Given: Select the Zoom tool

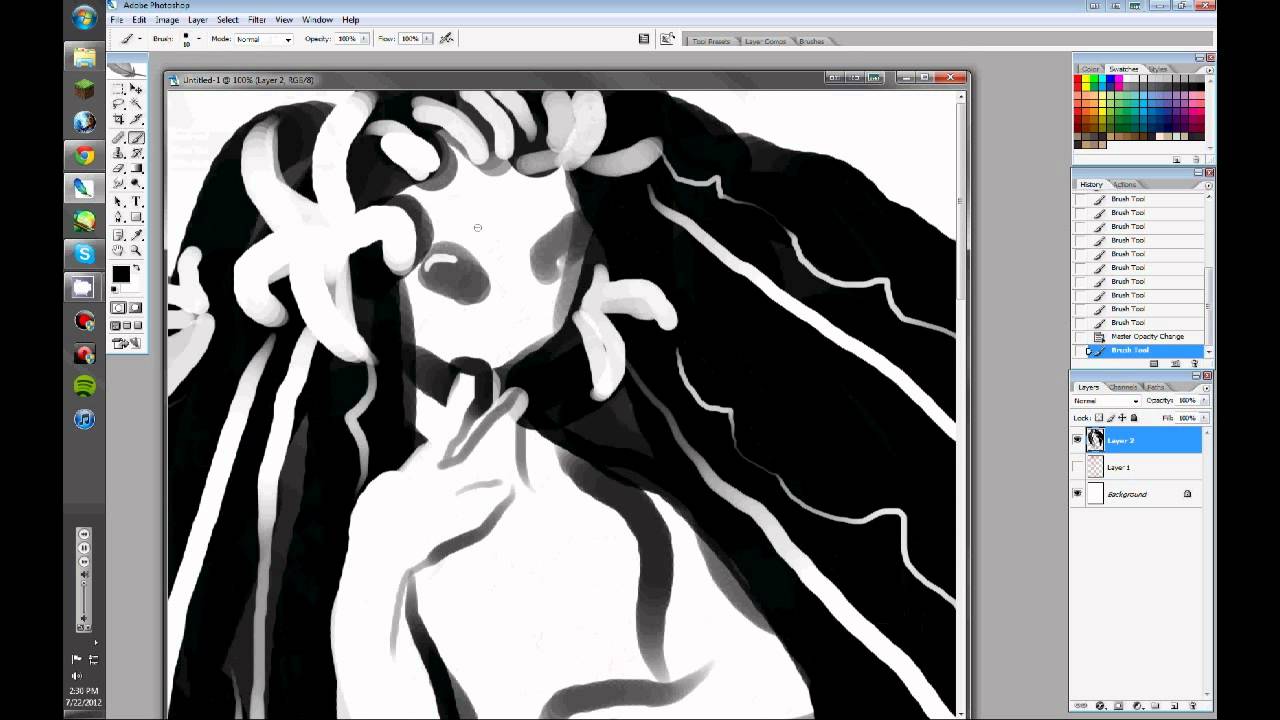Looking at the screenshot, I should point(136,250).
